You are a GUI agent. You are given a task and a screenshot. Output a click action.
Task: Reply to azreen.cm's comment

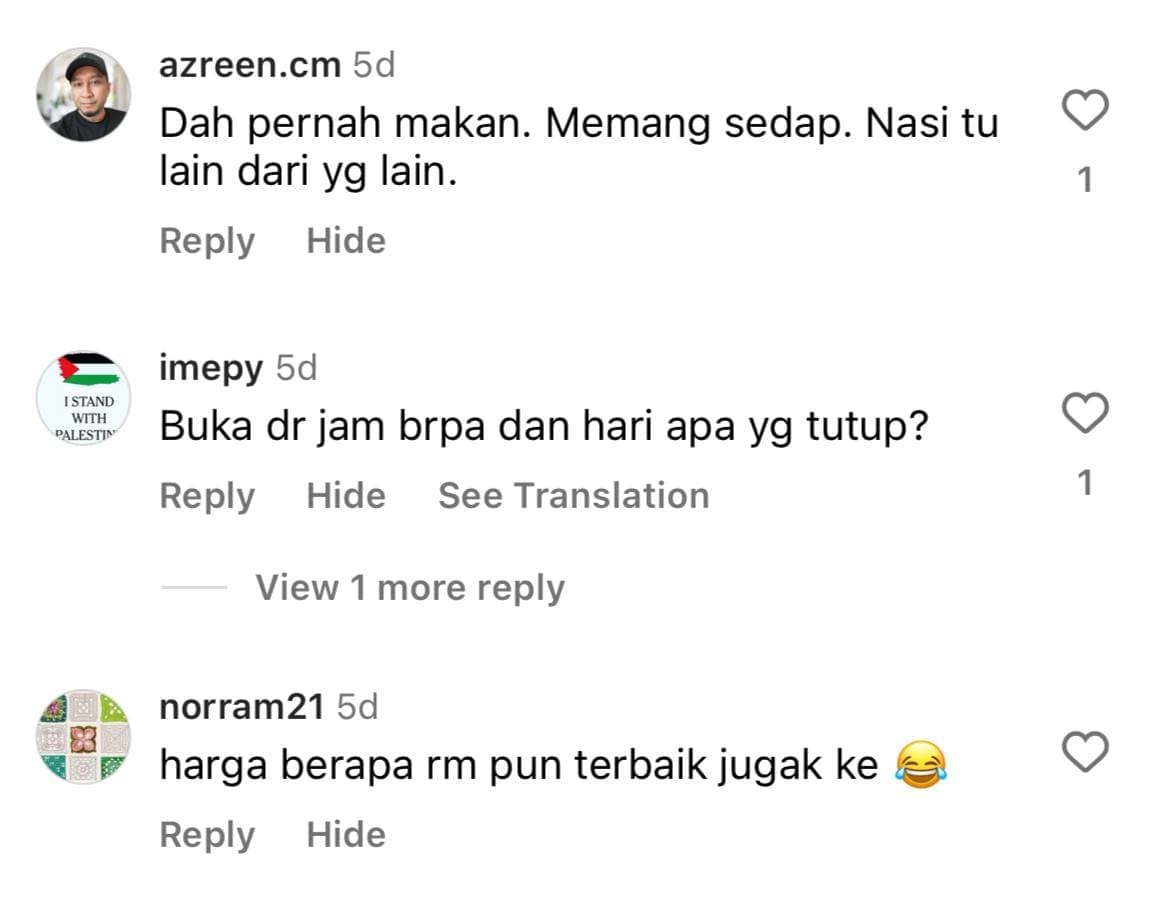[207, 241]
